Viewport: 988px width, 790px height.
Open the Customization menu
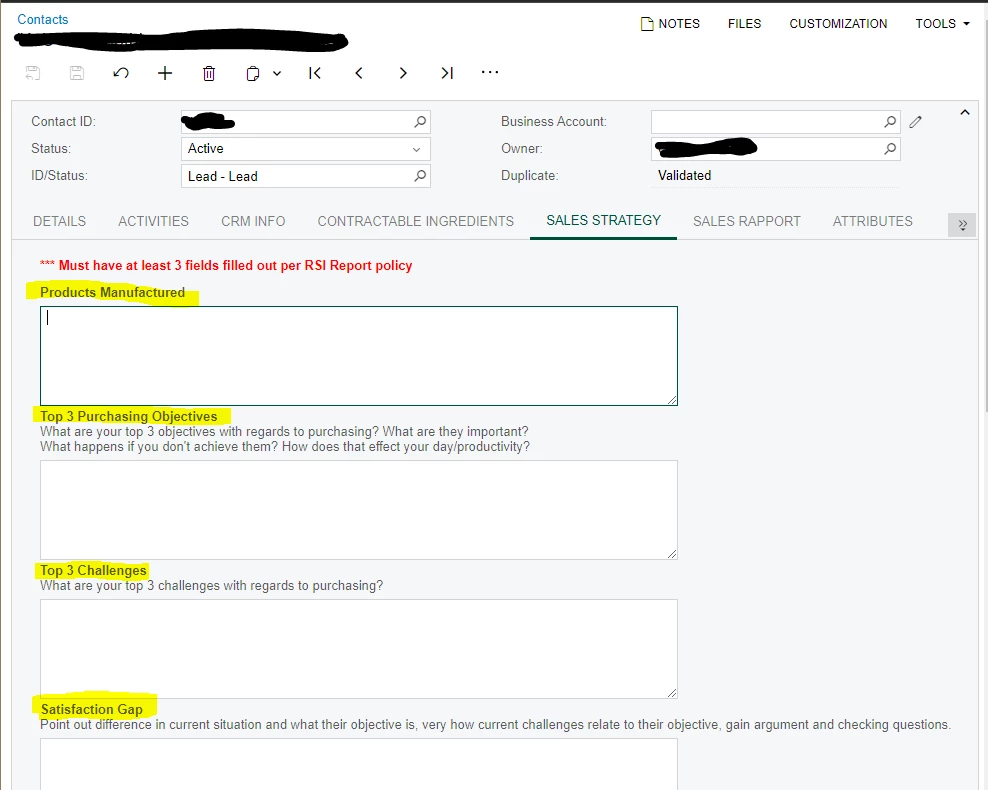[838, 24]
